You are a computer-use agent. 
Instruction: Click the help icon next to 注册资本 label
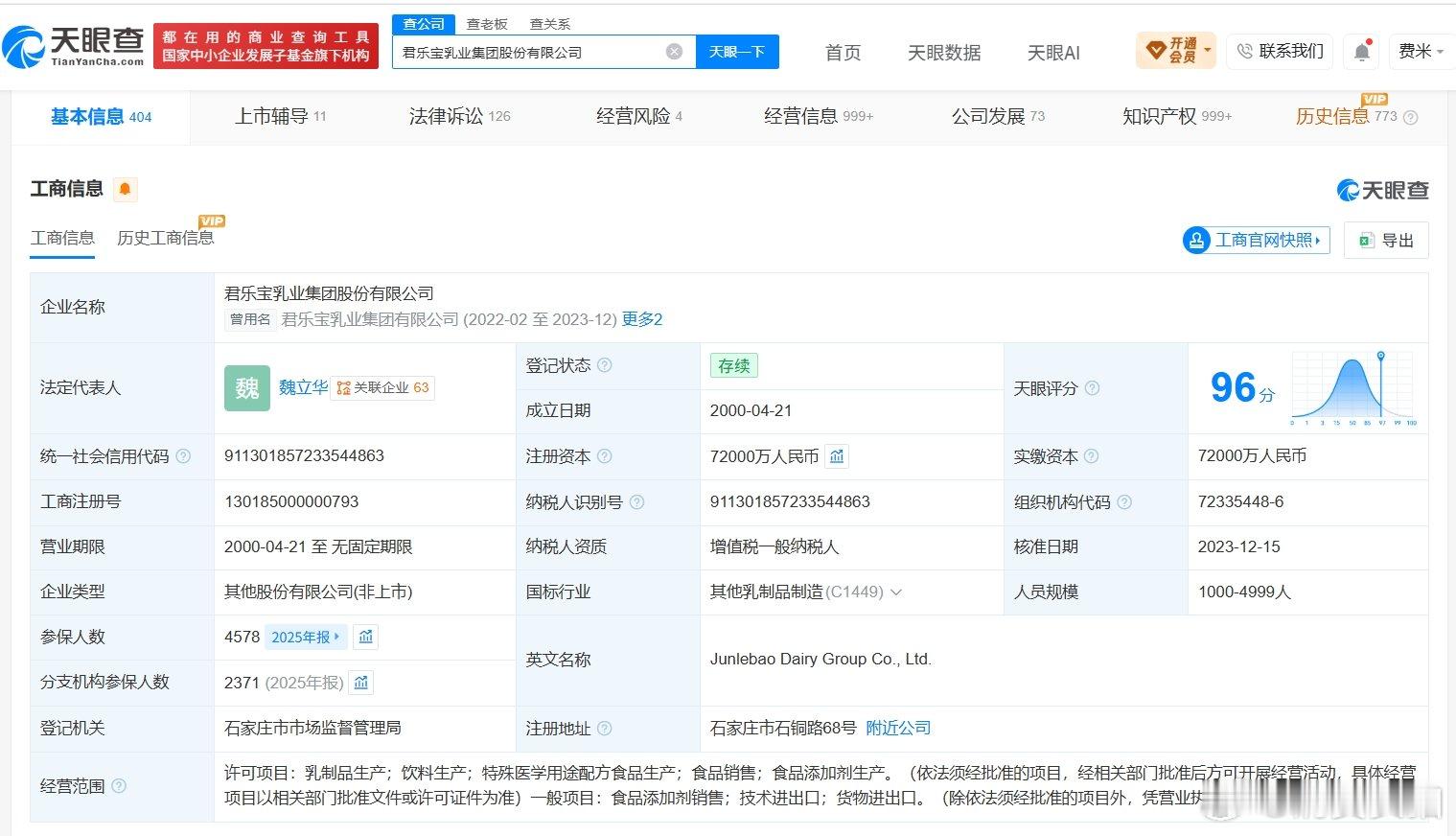tap(604, 456)
